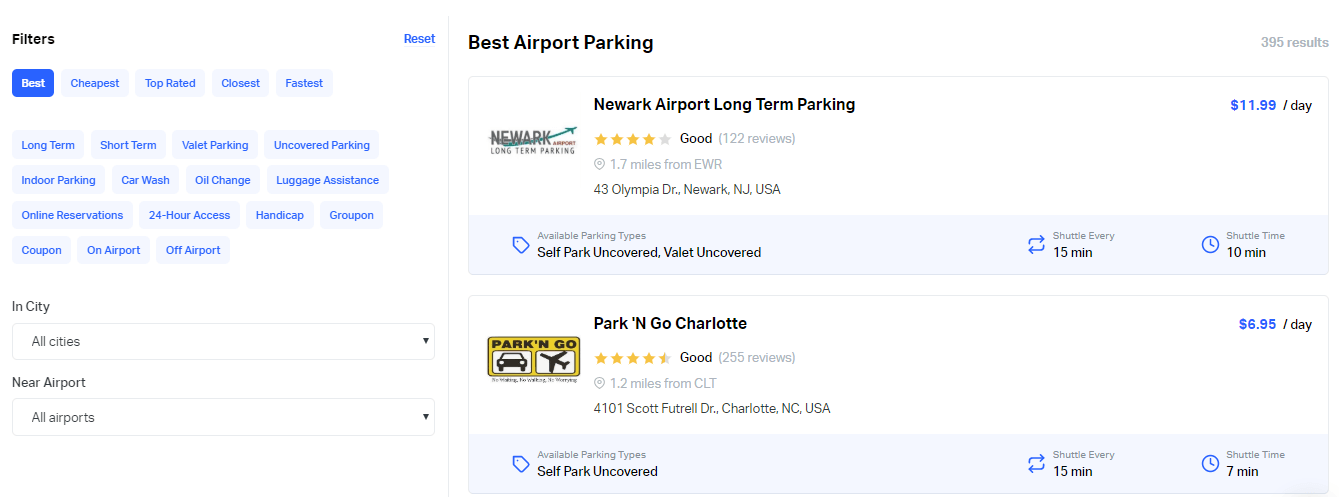Click the parking types tag icon in Newark listing
Viewport: 1339px width, 497px height.
click(520, 245)
